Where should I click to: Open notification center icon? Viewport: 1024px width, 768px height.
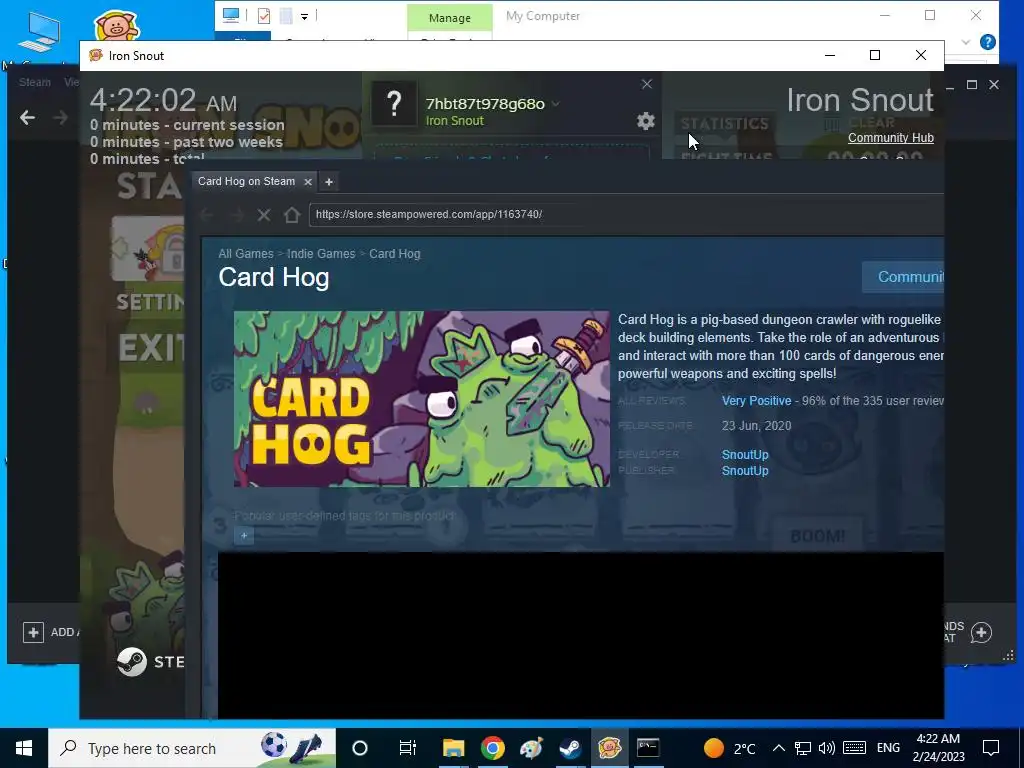[991, 748]
